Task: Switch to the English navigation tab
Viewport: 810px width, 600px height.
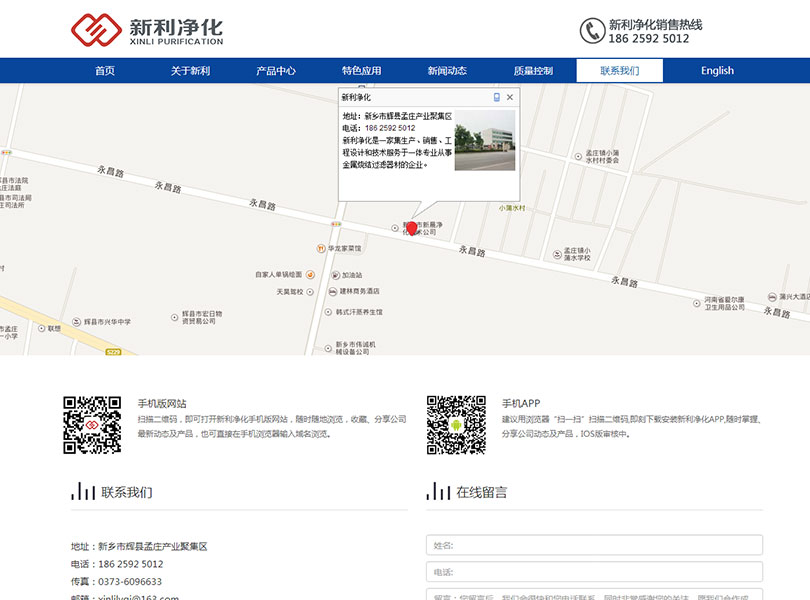Action: pos(717,70)
